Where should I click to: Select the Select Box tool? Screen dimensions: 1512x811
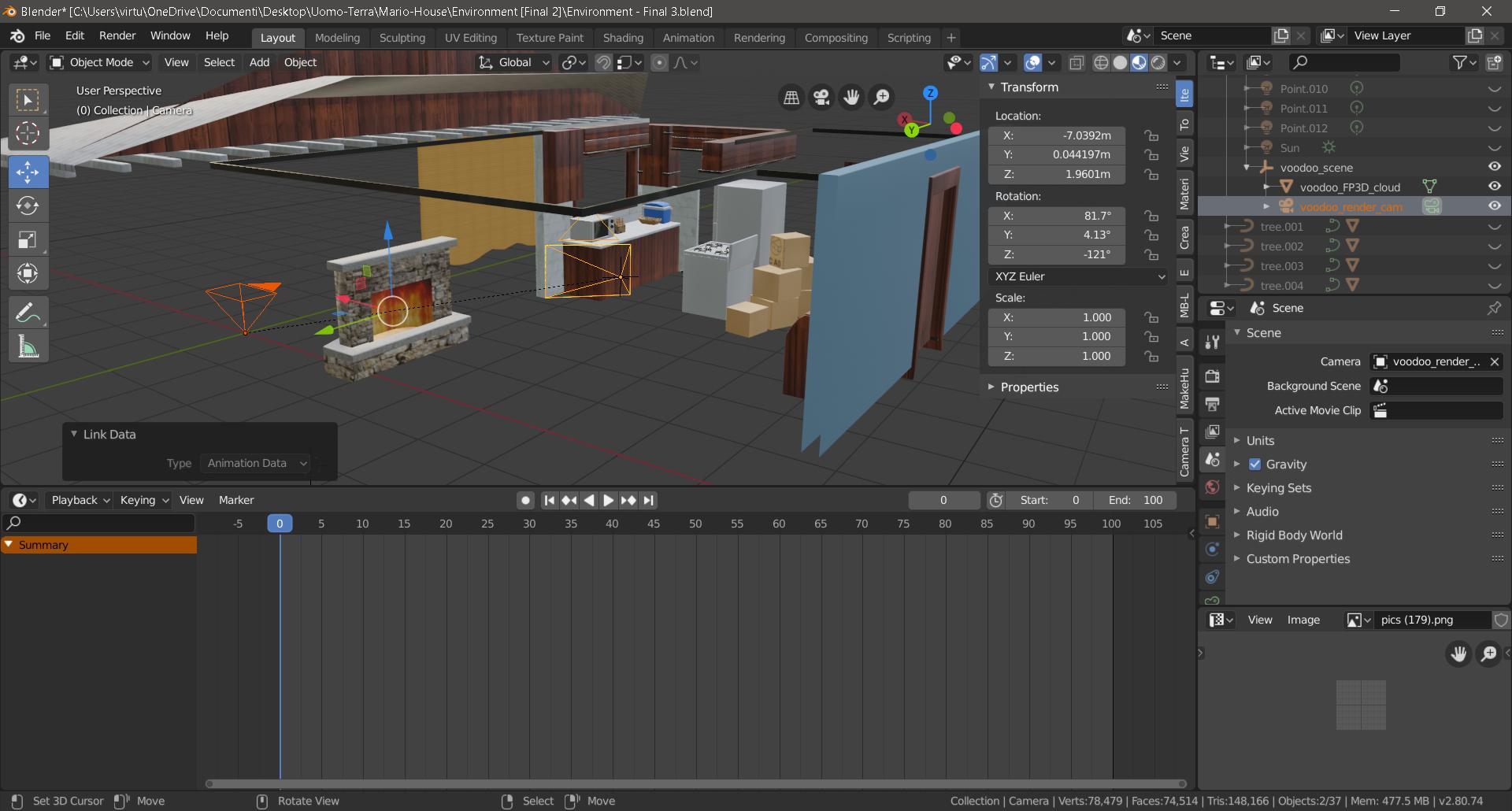(28, 100)
